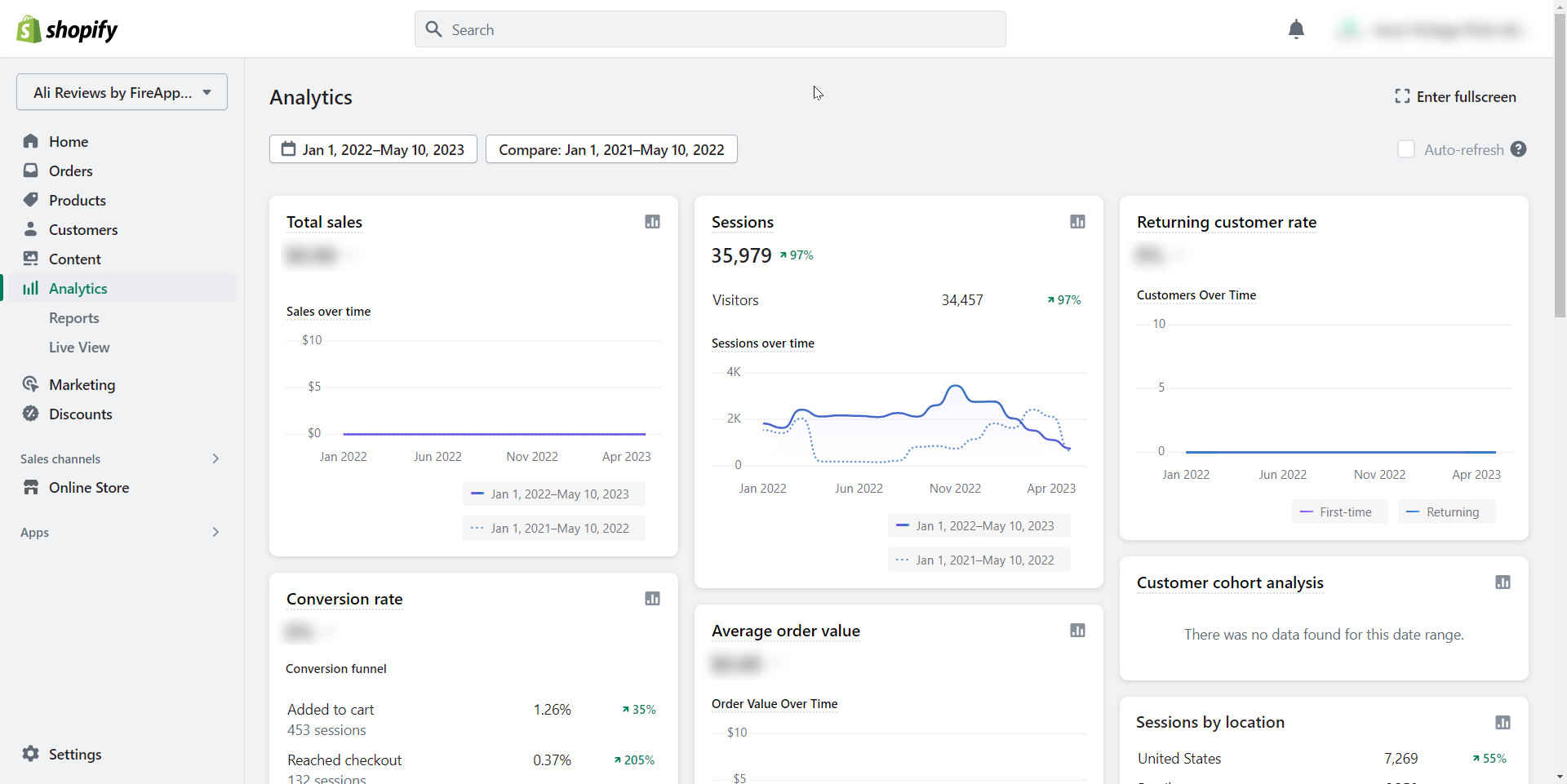Open Average order value report icon
Viewport: 1567px width, 784px height.
coord(1077,631)
